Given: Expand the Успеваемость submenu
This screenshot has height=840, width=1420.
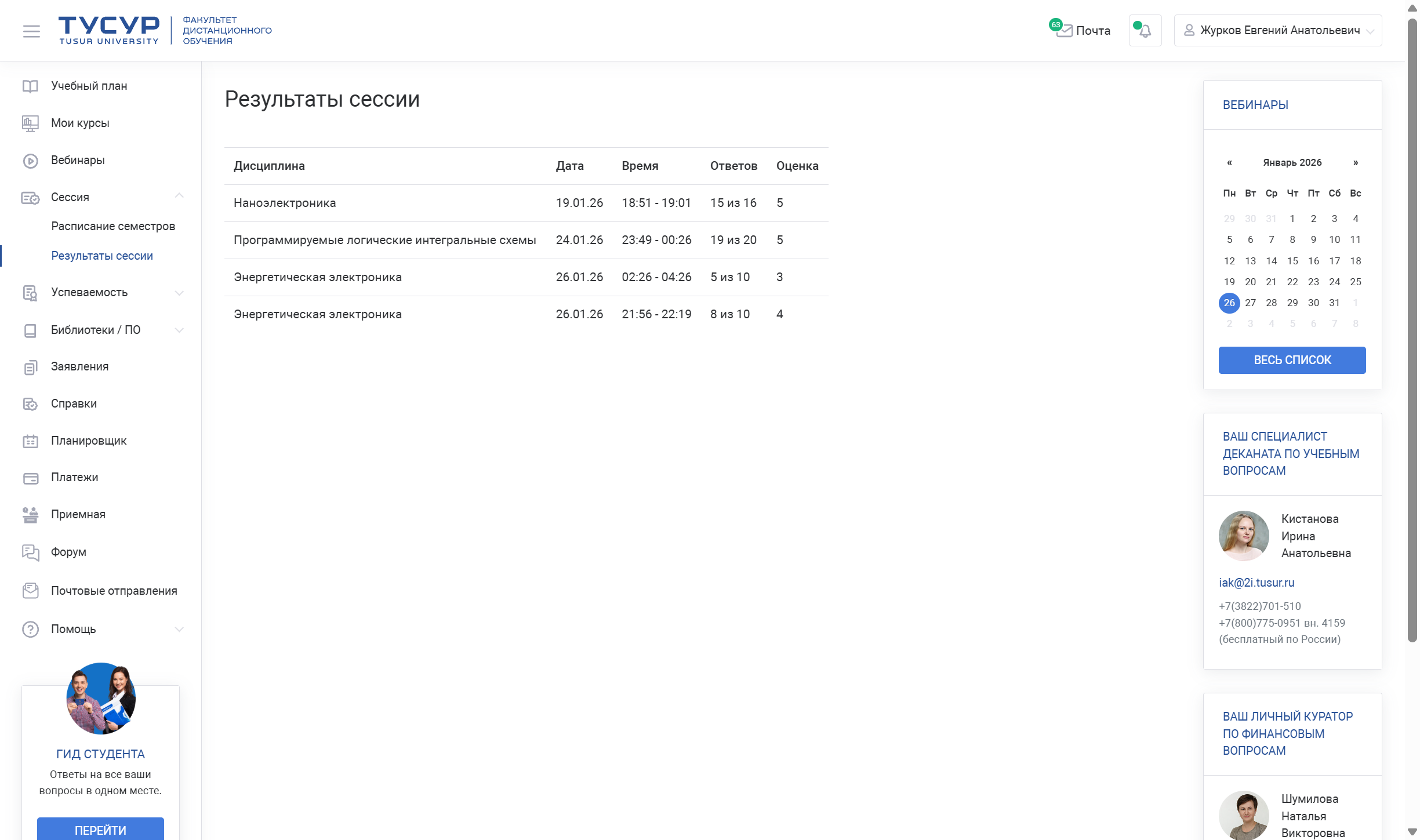Looking at the screenshot, I should tap(179, 293).
